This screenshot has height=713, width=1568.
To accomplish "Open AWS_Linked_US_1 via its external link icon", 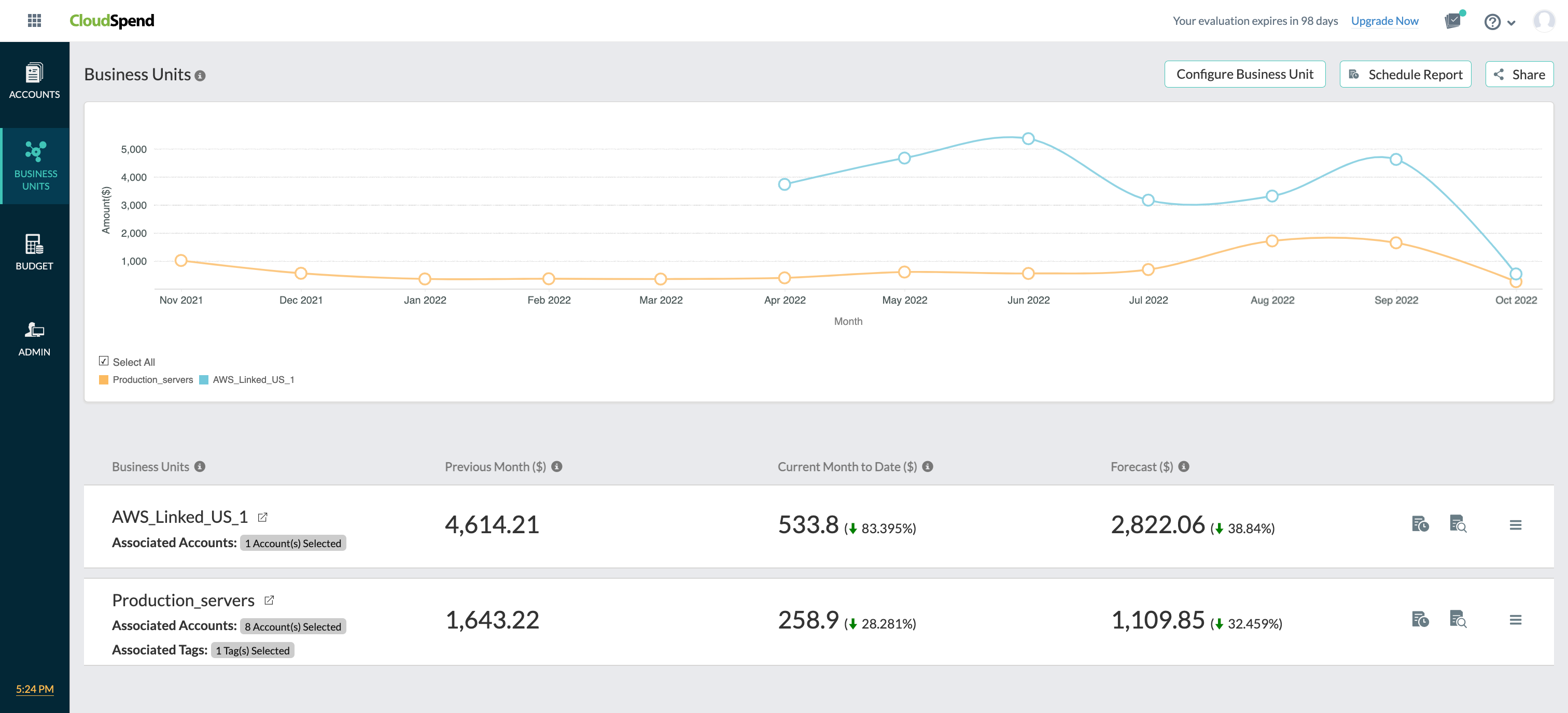I will pos(263,517).
